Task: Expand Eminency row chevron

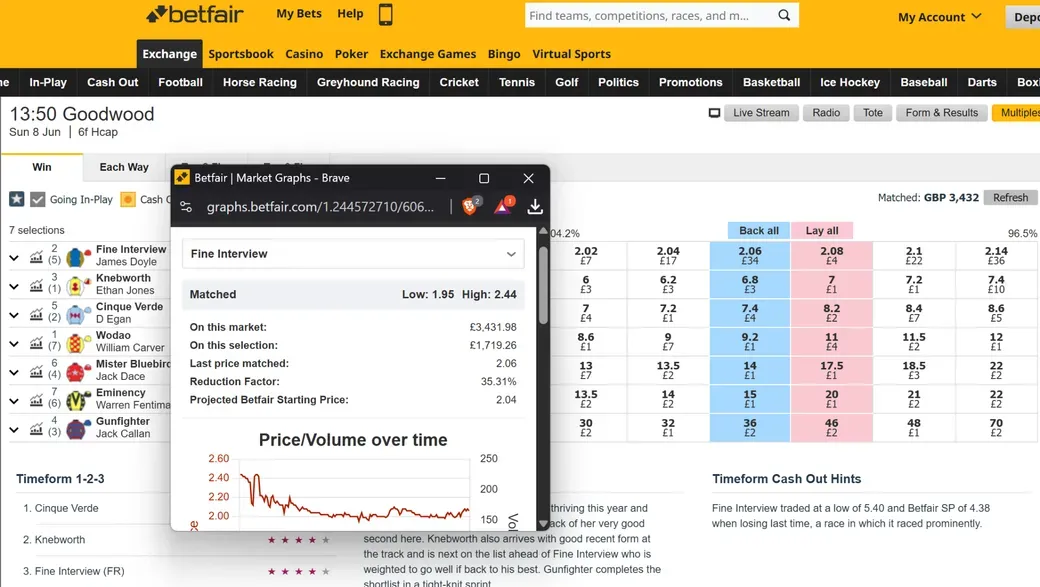Action: pyautogui.click(x=14, y=401)
